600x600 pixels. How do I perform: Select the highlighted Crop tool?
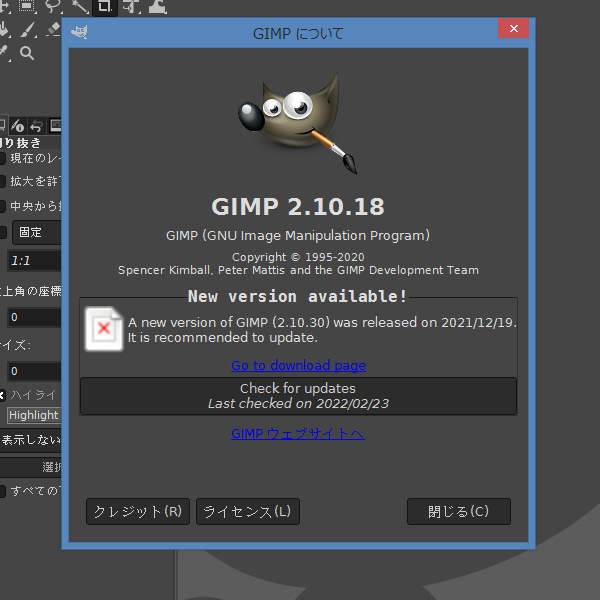104,6
